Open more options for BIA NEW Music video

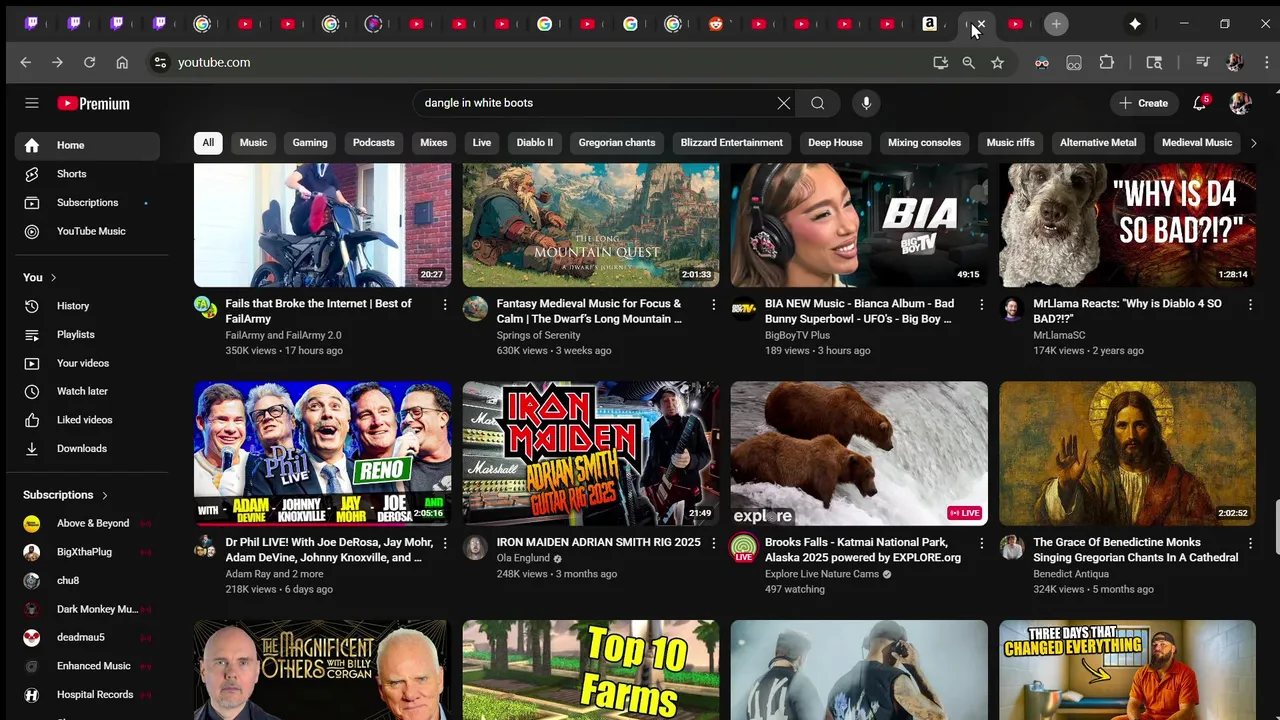(981, 304)
